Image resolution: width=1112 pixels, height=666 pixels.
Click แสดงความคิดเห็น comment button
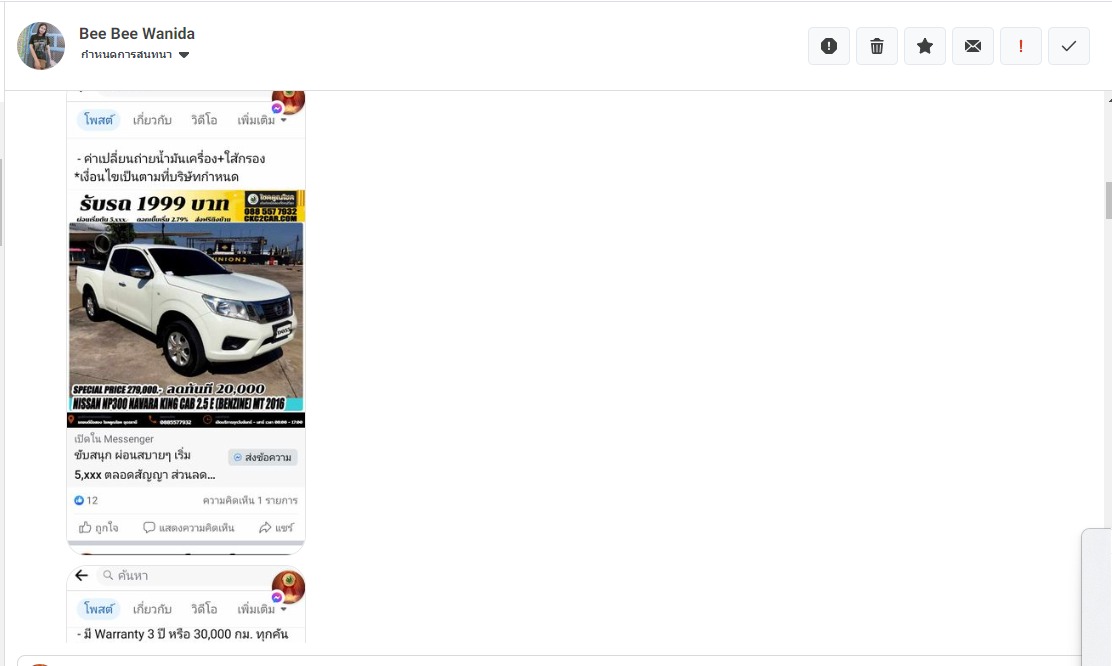coord(189,528)
